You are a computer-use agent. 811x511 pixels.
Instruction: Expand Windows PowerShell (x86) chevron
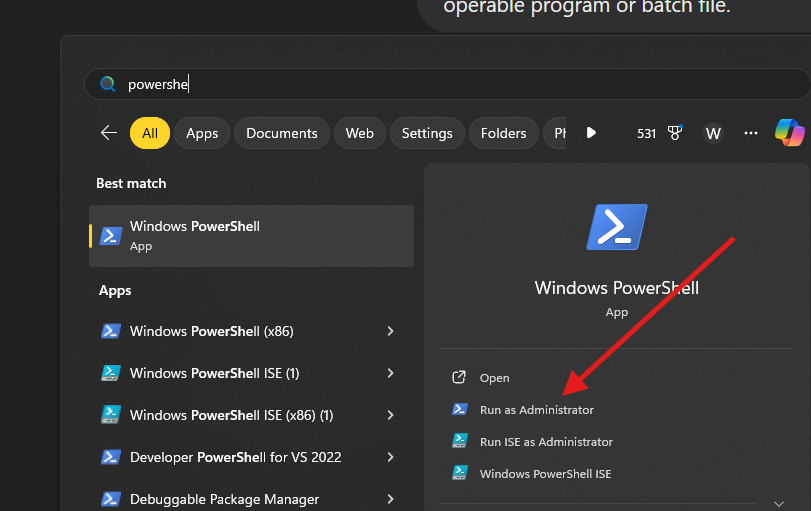point(391,331)
